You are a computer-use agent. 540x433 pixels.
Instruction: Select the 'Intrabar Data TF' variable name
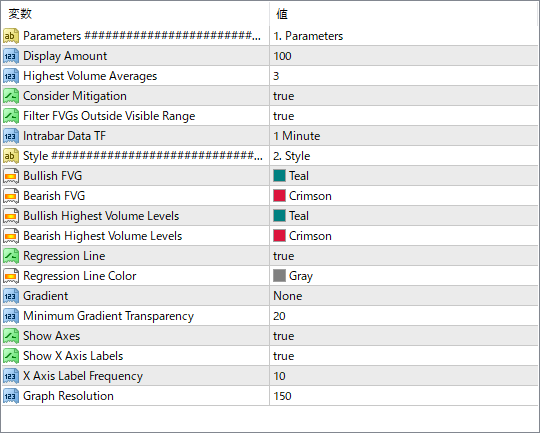pos(64,136)
